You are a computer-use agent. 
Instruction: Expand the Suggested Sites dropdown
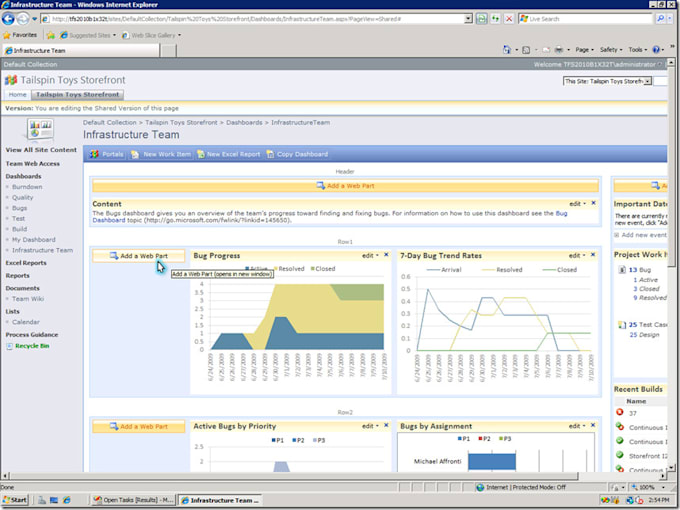pos(114,35)
